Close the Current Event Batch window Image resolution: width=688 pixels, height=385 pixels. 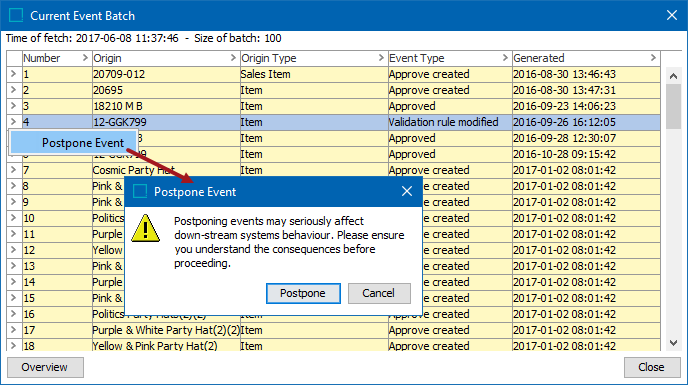671,15
